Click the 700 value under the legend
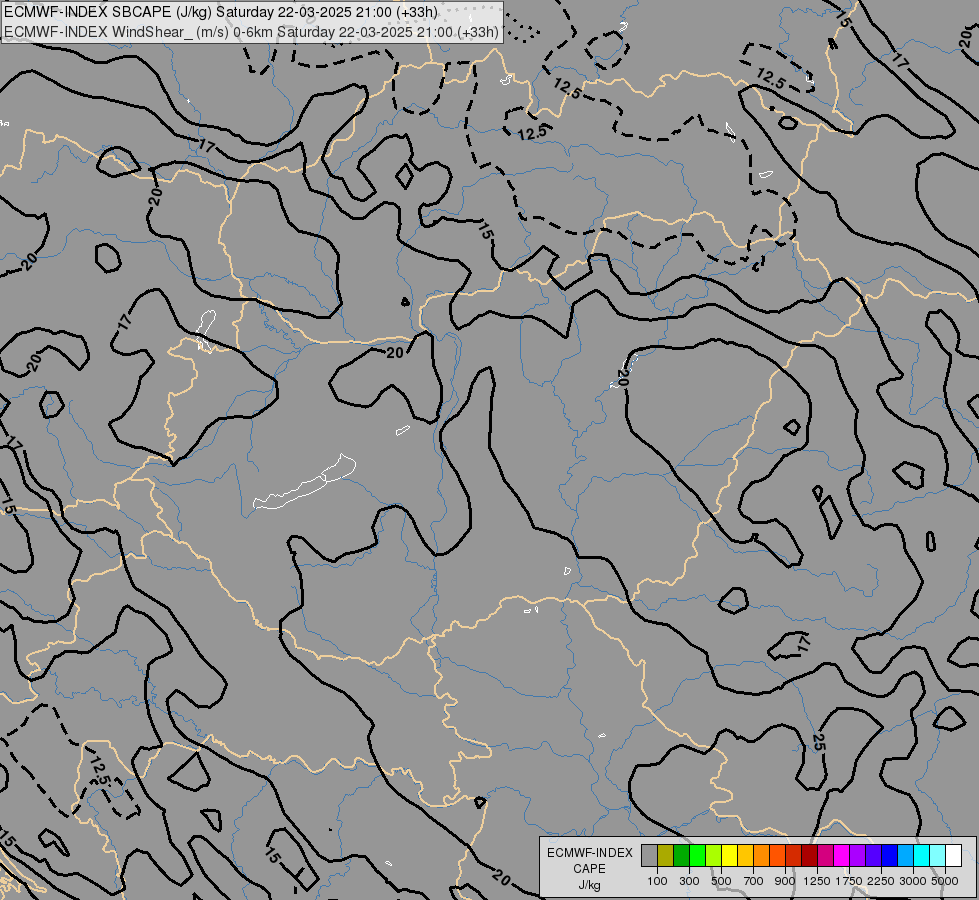Screen dimensions: 979x900 pyautogui.click(x=754, y=881)
